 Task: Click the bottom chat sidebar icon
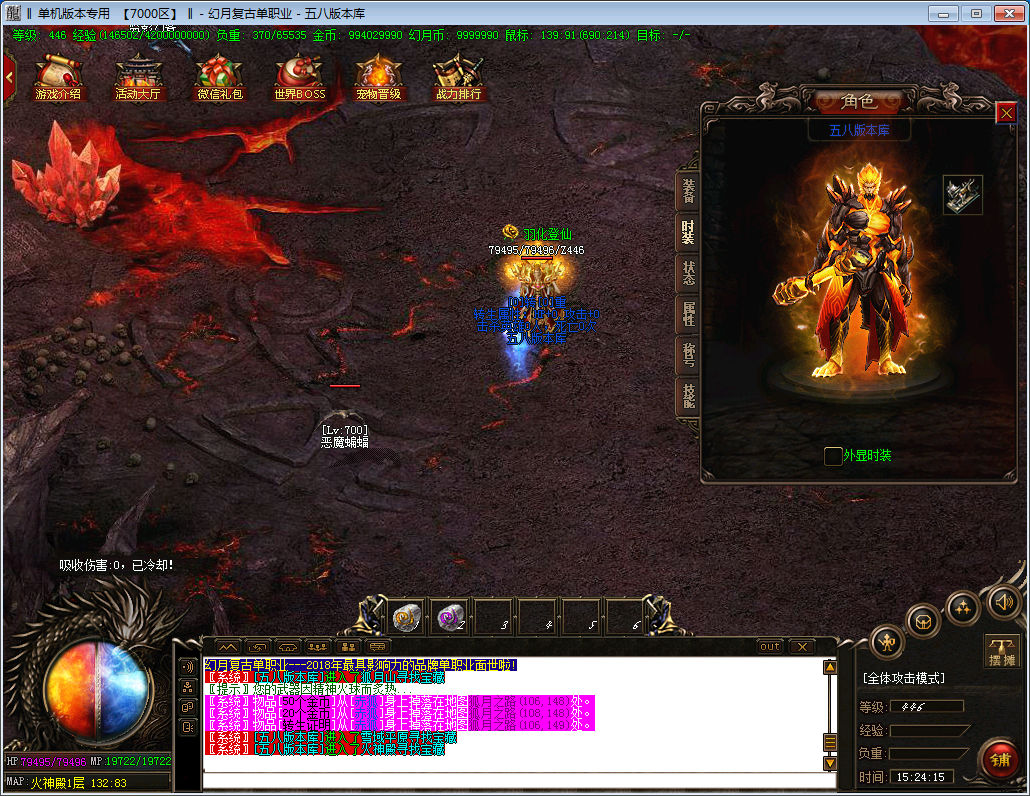188,727
